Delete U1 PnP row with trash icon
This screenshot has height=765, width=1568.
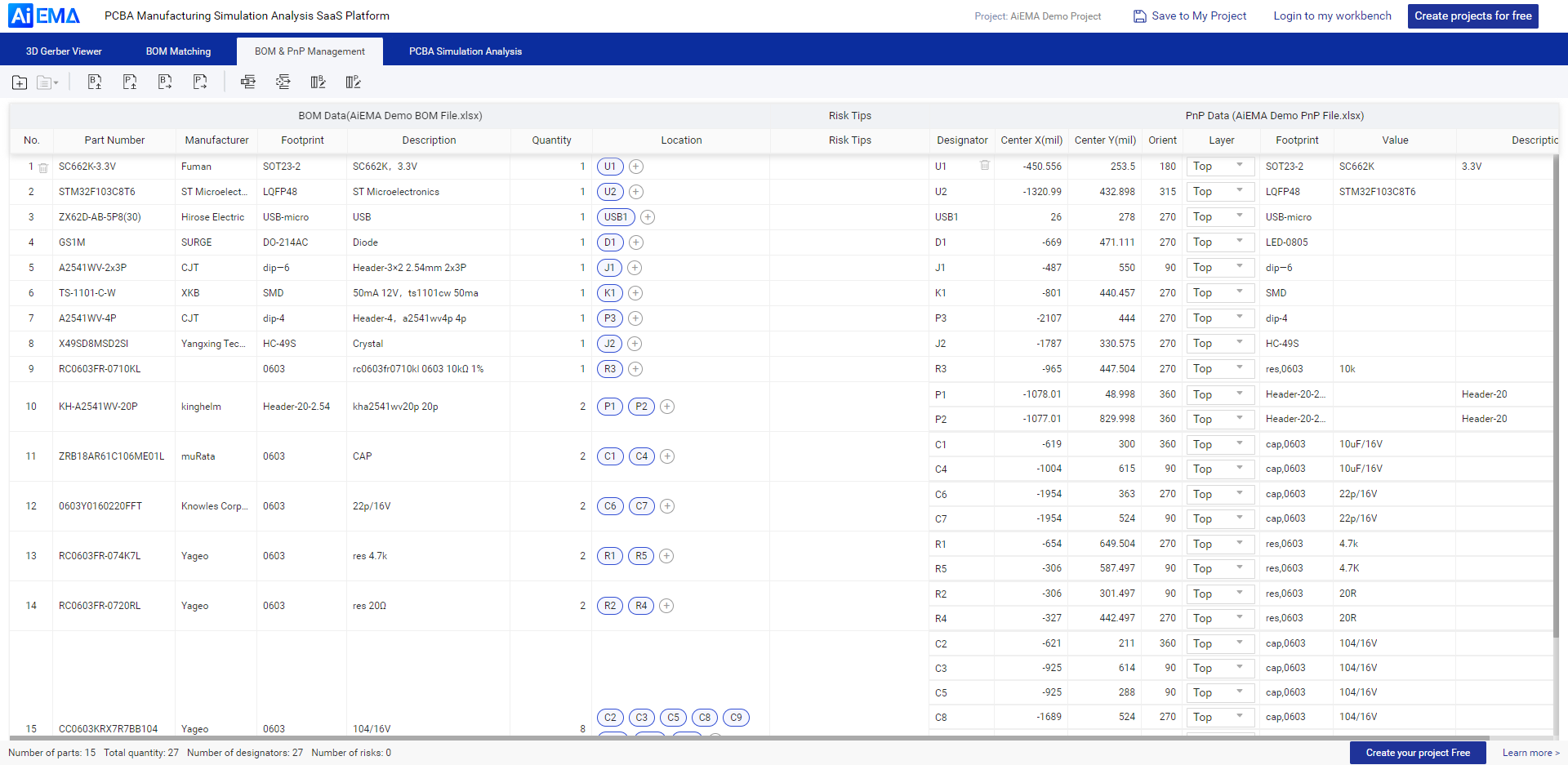point(985,166)
